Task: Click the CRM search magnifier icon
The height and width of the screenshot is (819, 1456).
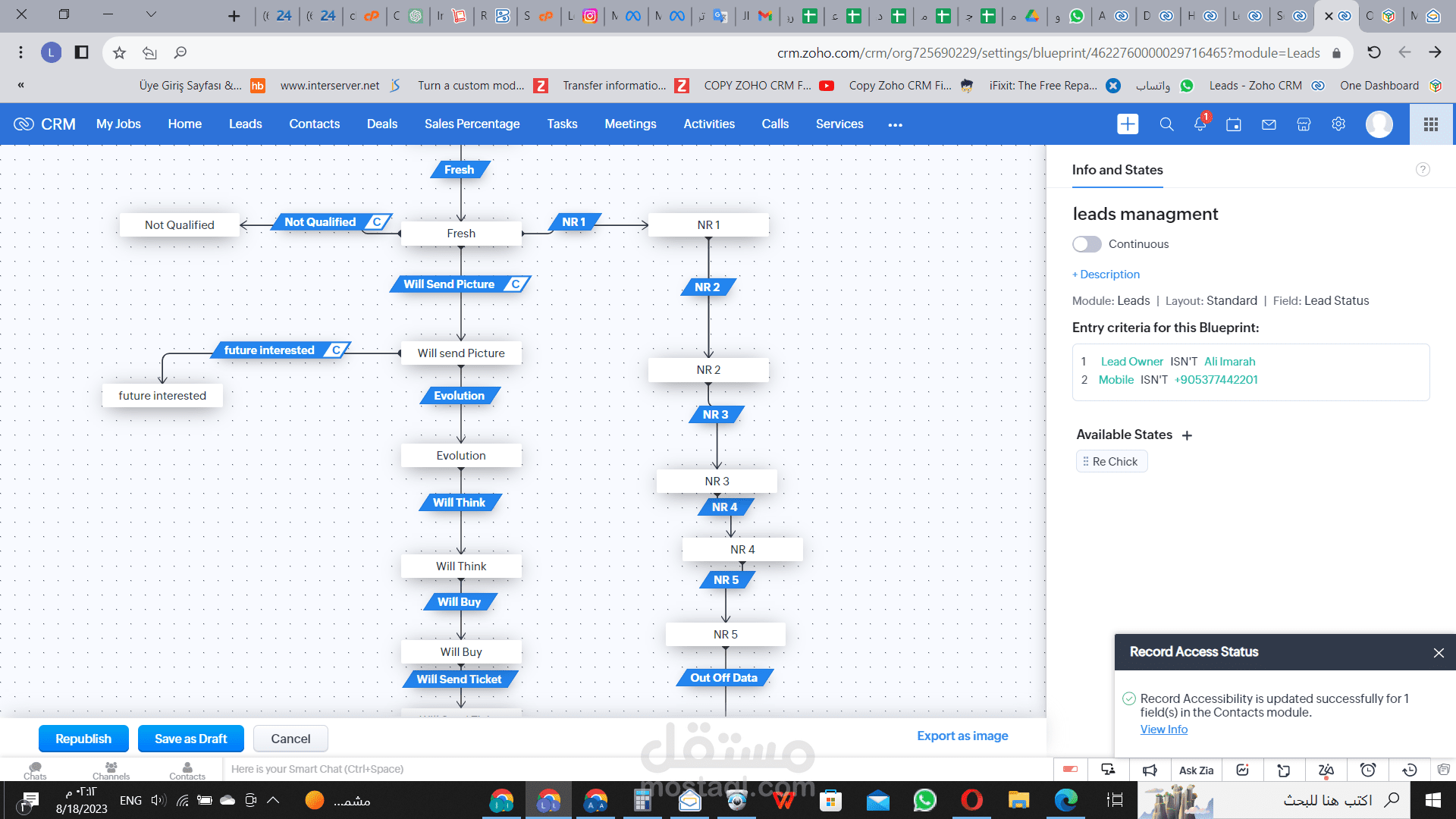Action: (1166, 124)
